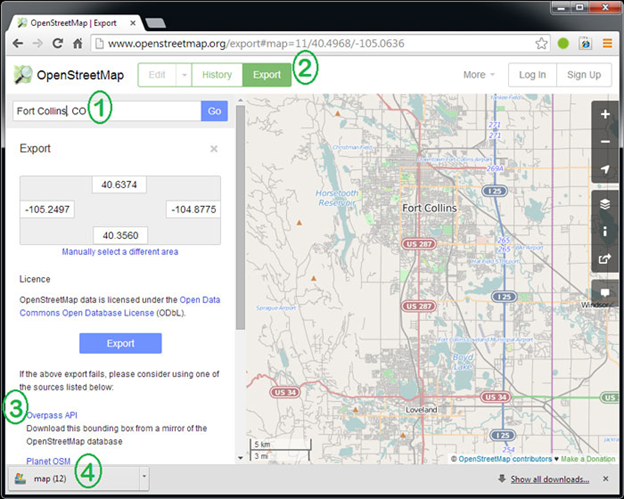Image resolution: width=624 pixels, height=499 pixels.
Task: Close the Export side panel
Action: pos(214,149)
